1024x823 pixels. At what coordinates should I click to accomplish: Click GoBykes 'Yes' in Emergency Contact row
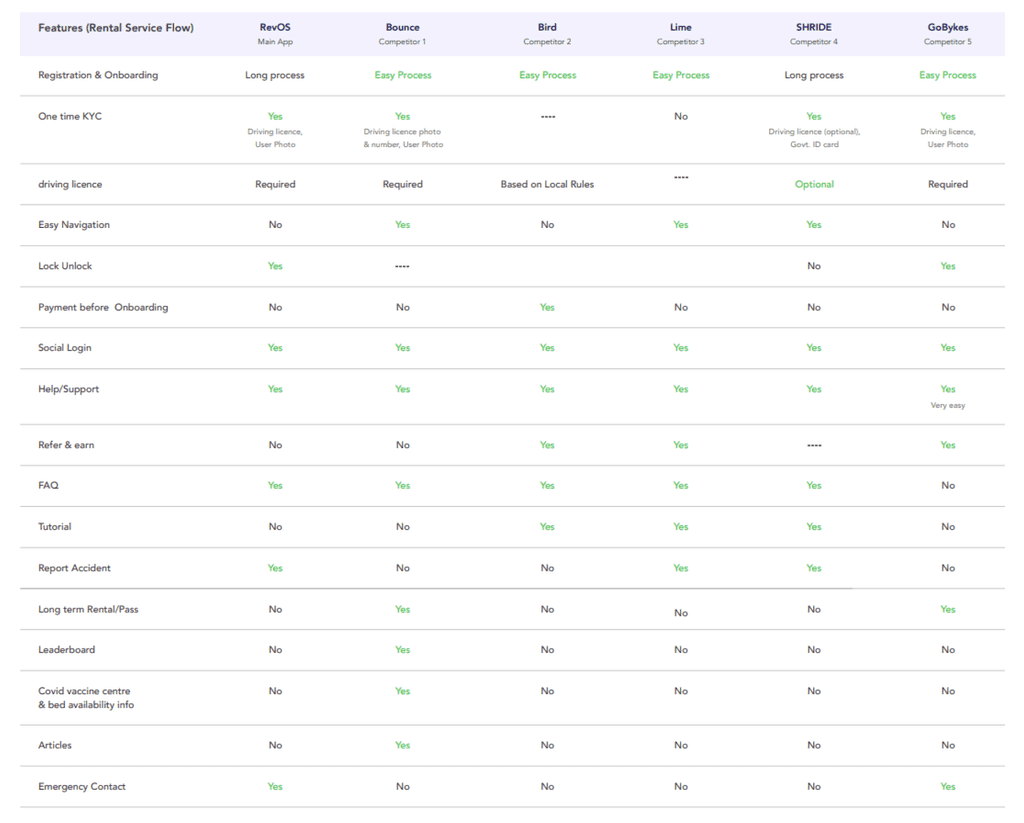(x=948, y=786)
